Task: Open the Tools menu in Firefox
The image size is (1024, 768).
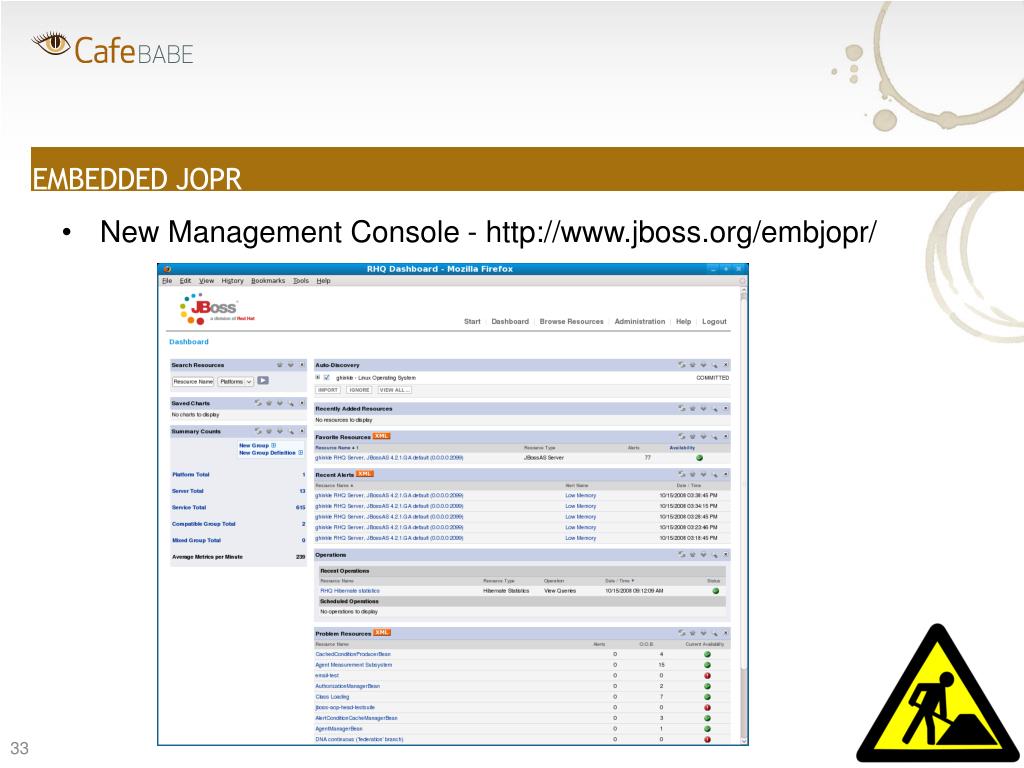Action: click(x=300, y=281)
